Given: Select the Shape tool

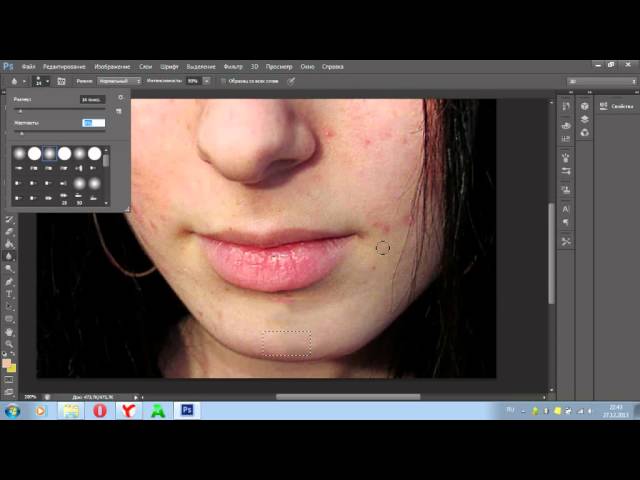Looking at the screenshot, I should (x=9, y=319).
